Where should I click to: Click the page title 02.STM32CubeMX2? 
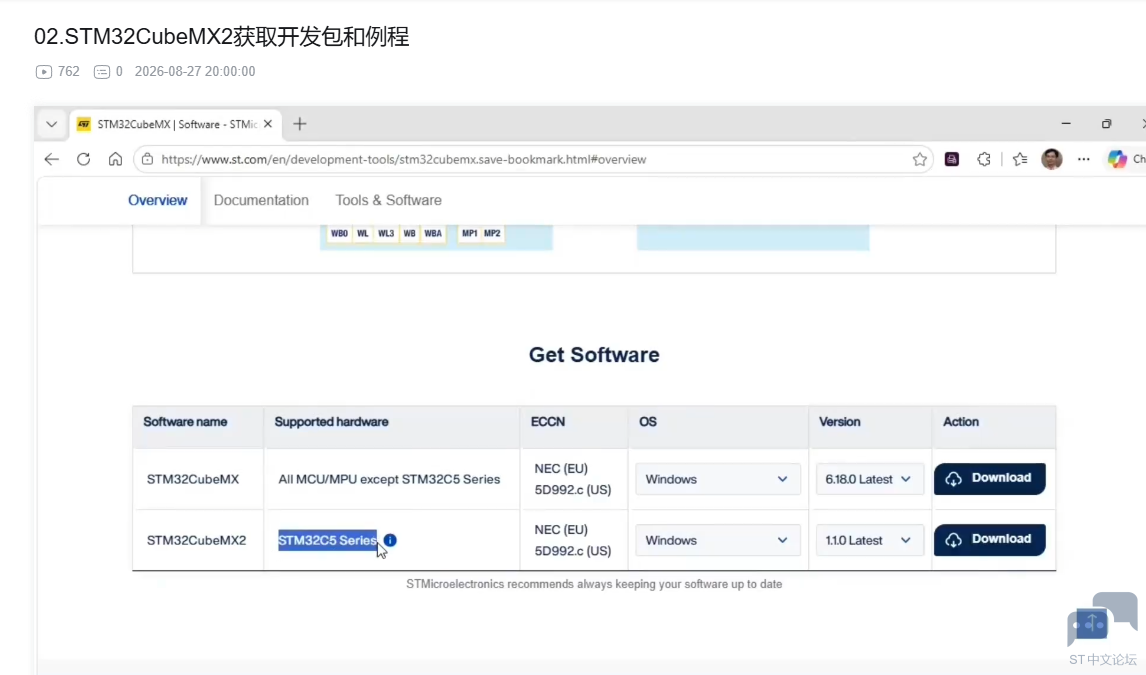pyautogui.click(x=221, y=37)
